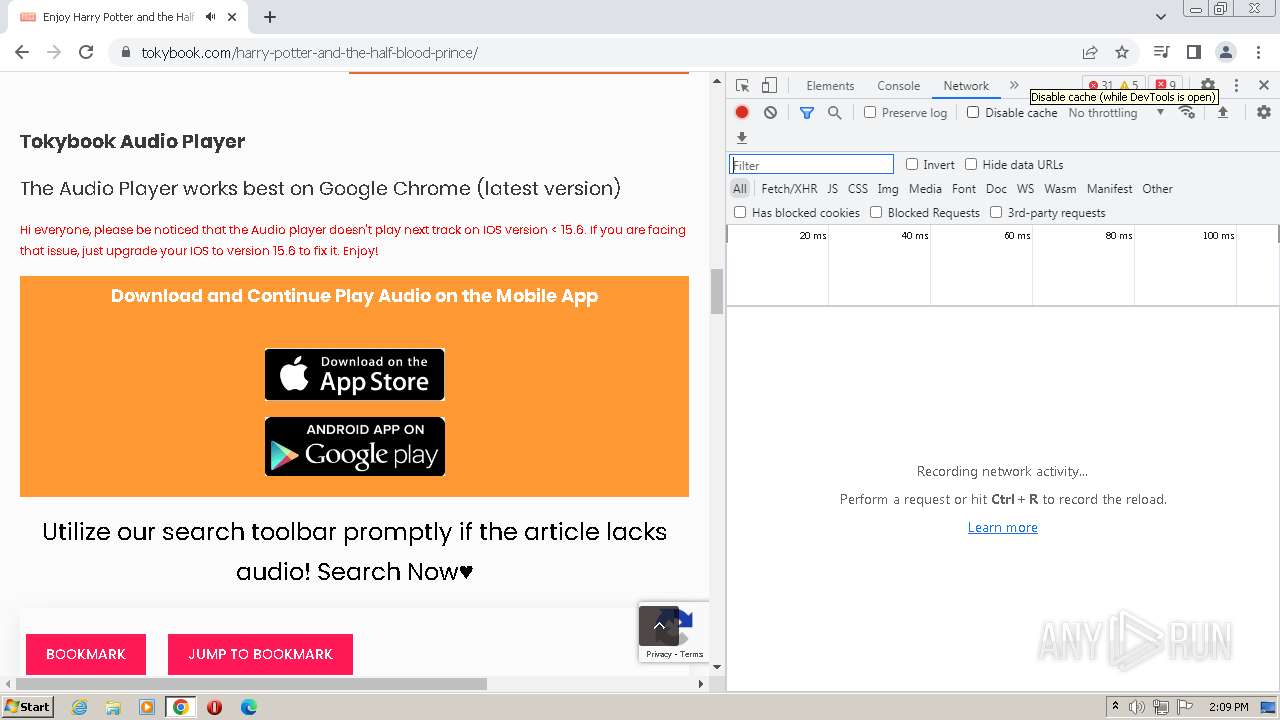Open network search magnifier
1280x720 pixels.
point(834,113)
